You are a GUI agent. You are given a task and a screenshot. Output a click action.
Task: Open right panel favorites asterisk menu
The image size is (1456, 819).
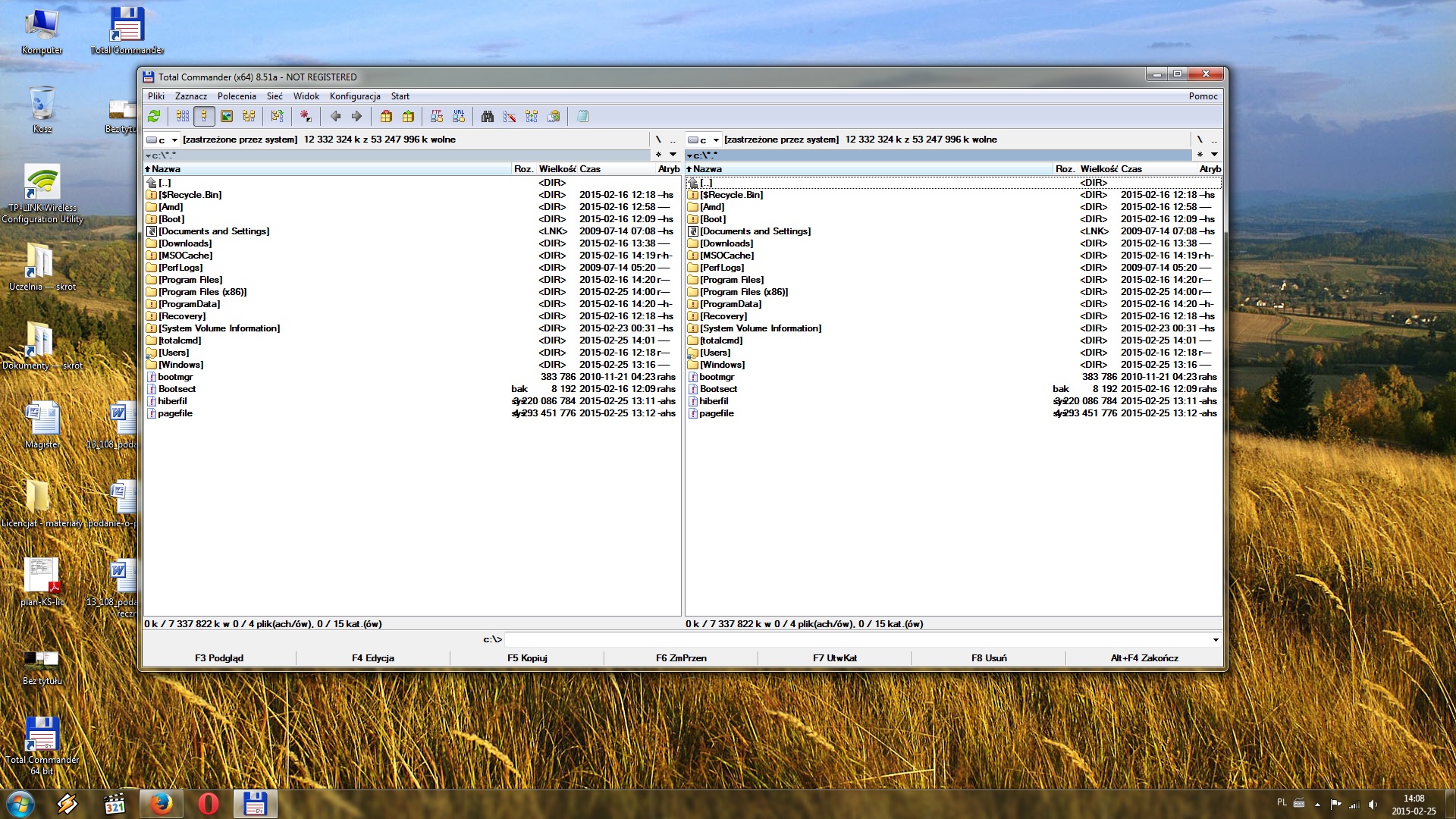1200,155
